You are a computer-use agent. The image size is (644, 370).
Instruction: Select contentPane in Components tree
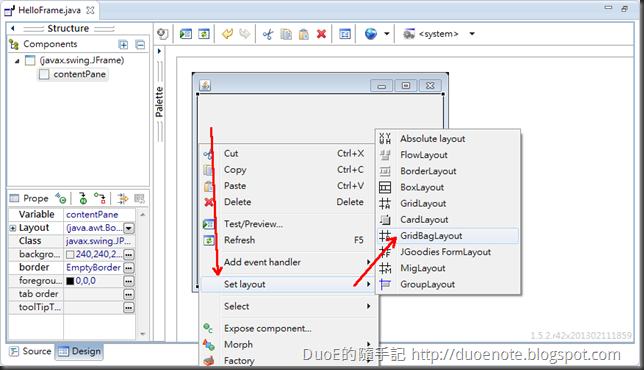point(73,74)
